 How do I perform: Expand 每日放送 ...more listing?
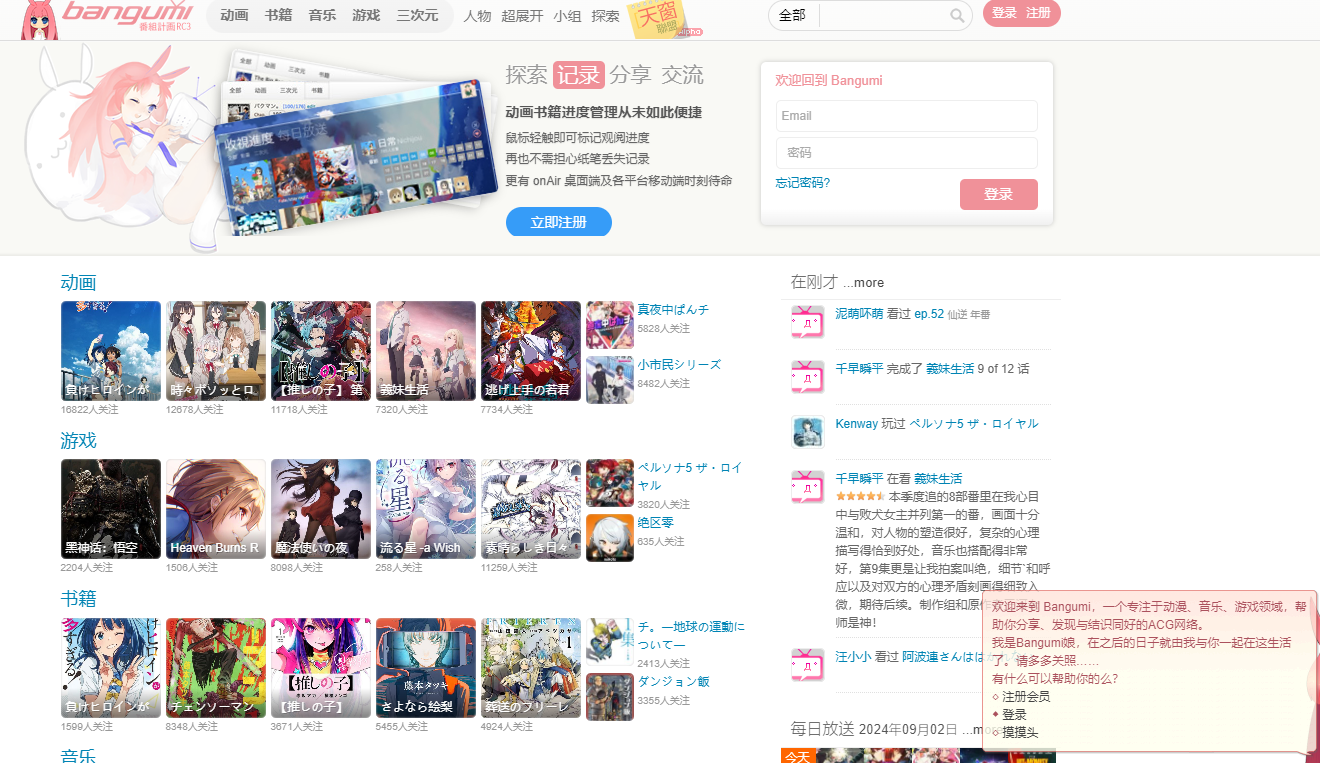(975, 730)
